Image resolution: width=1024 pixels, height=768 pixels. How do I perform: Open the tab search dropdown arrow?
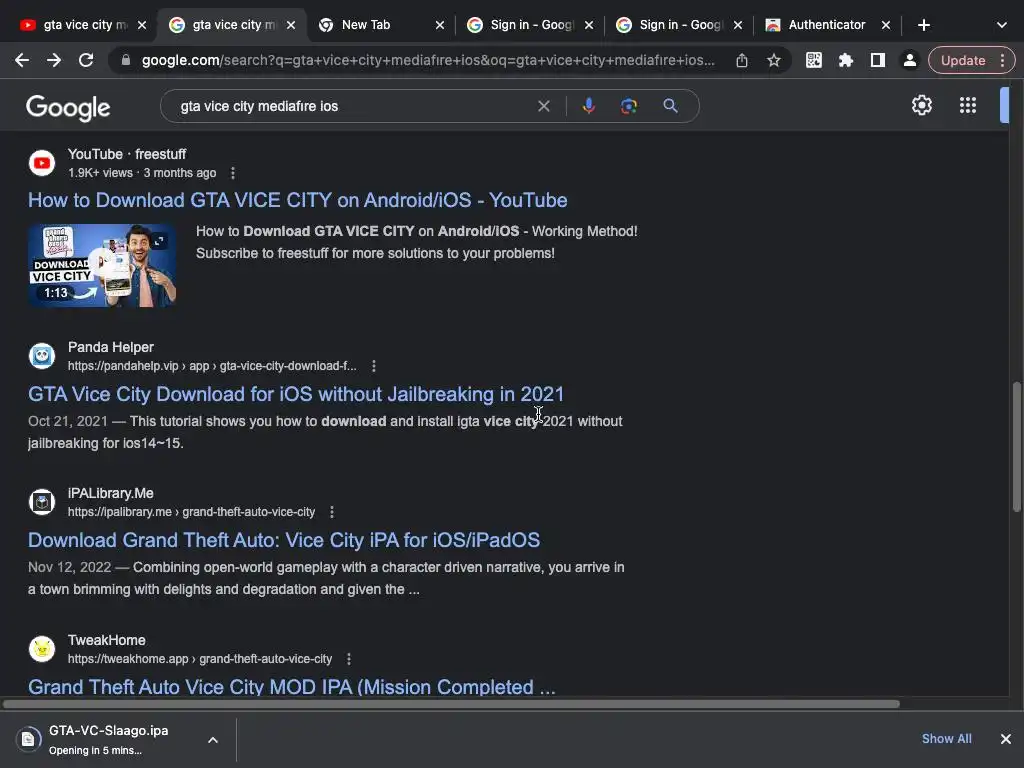tap(1002, 25)
